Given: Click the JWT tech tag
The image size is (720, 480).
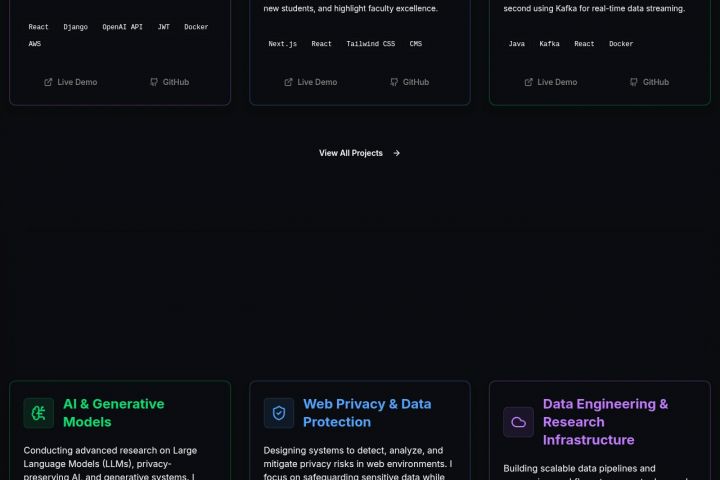Looking at the screenshot, I should [x=163, y=27].
